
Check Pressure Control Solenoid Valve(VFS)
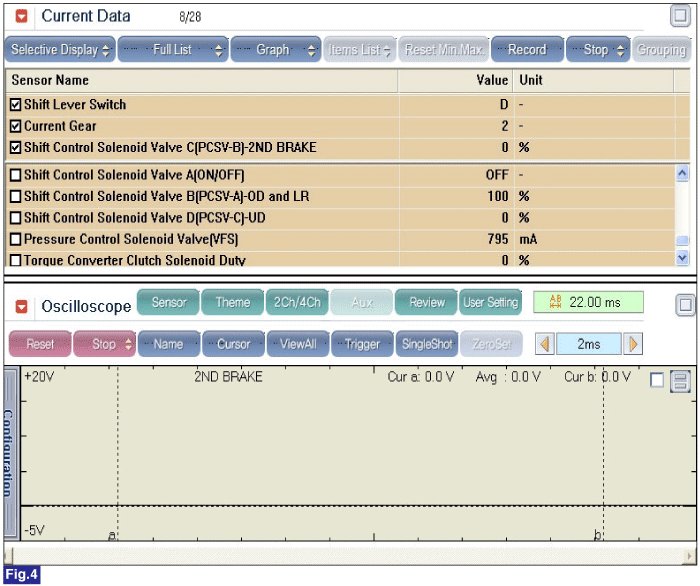pyautogui.click(x=15, y=239)
